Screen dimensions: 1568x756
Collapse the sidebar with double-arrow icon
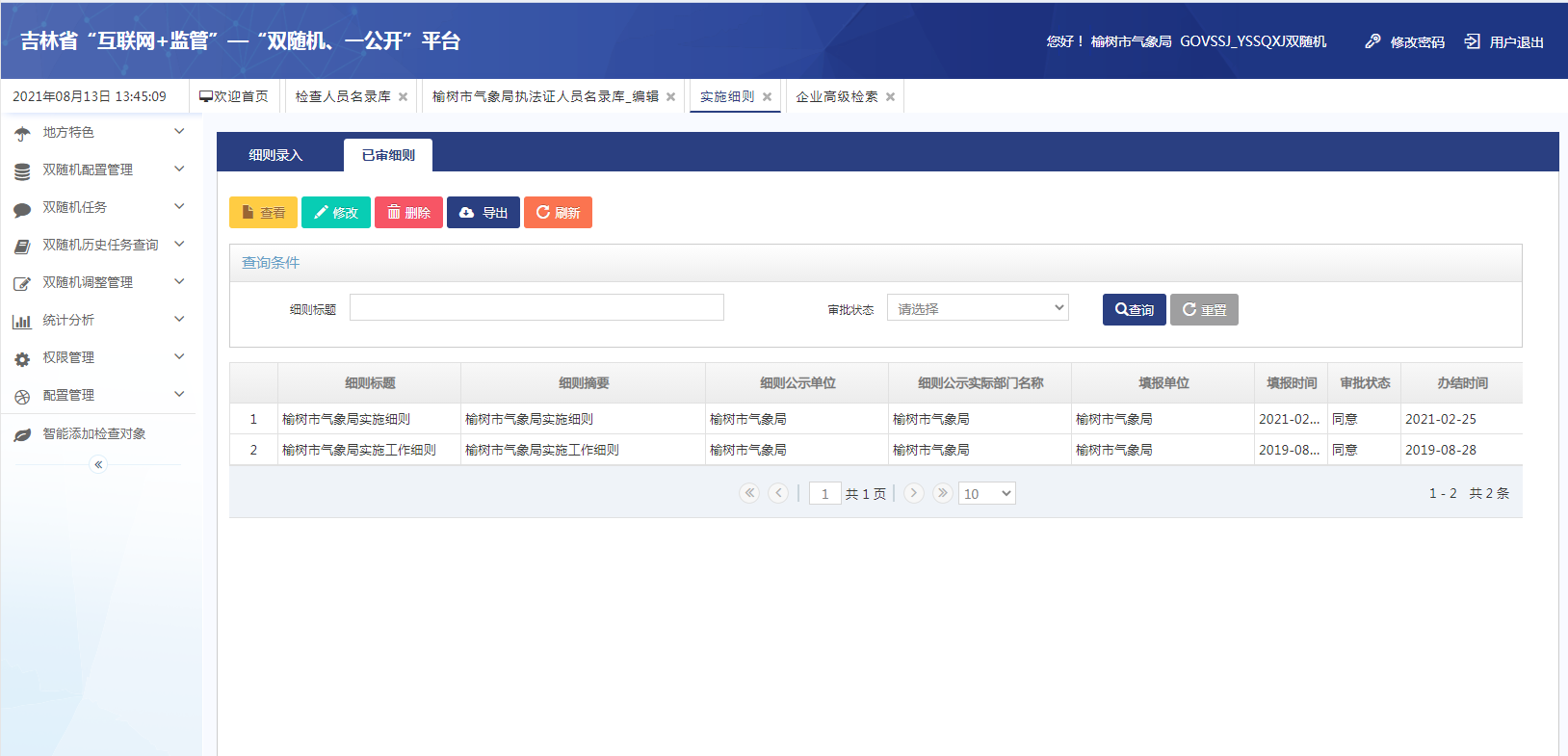(97, 465)
